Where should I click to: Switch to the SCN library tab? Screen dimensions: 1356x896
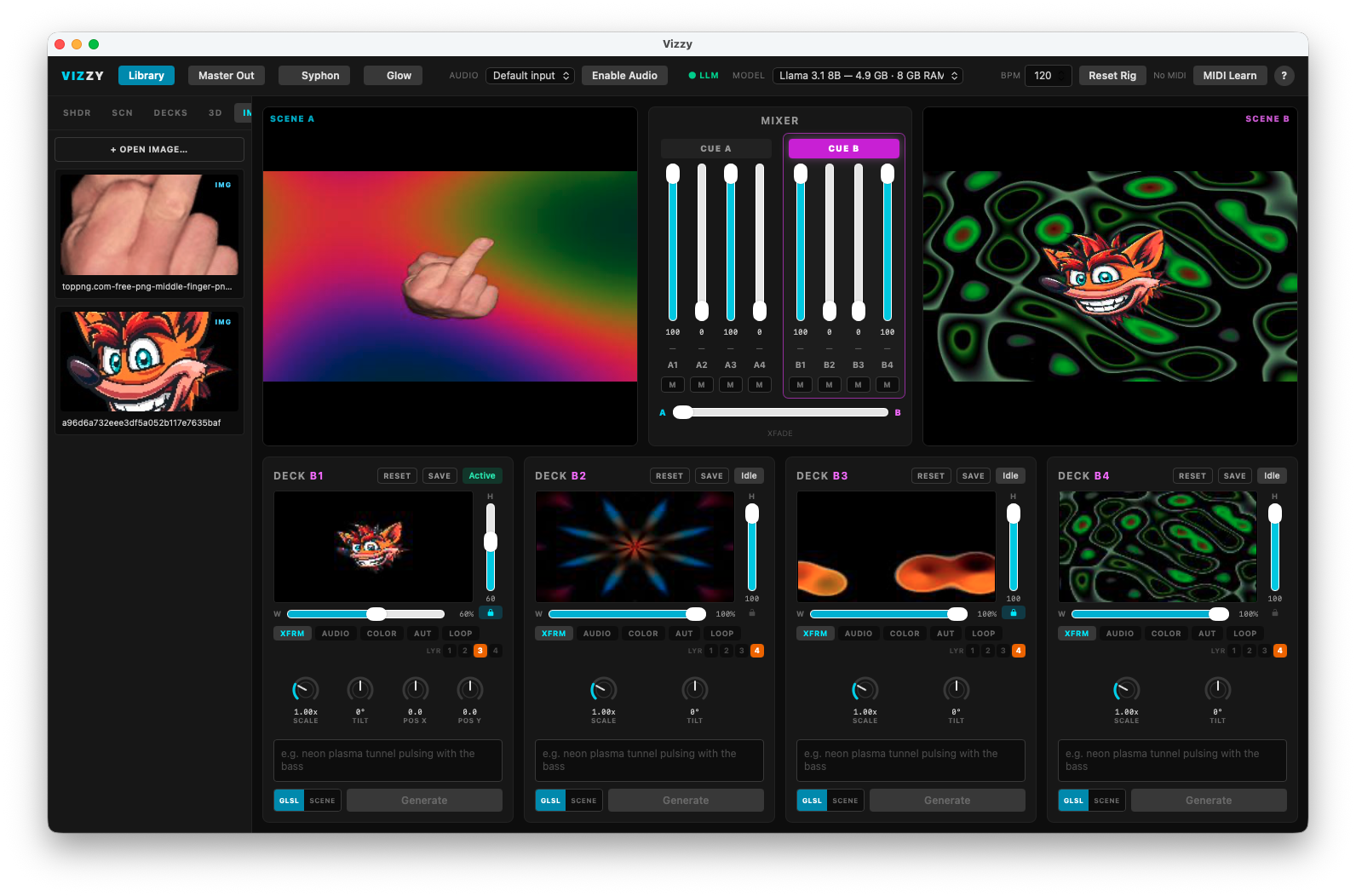[123, 112]
